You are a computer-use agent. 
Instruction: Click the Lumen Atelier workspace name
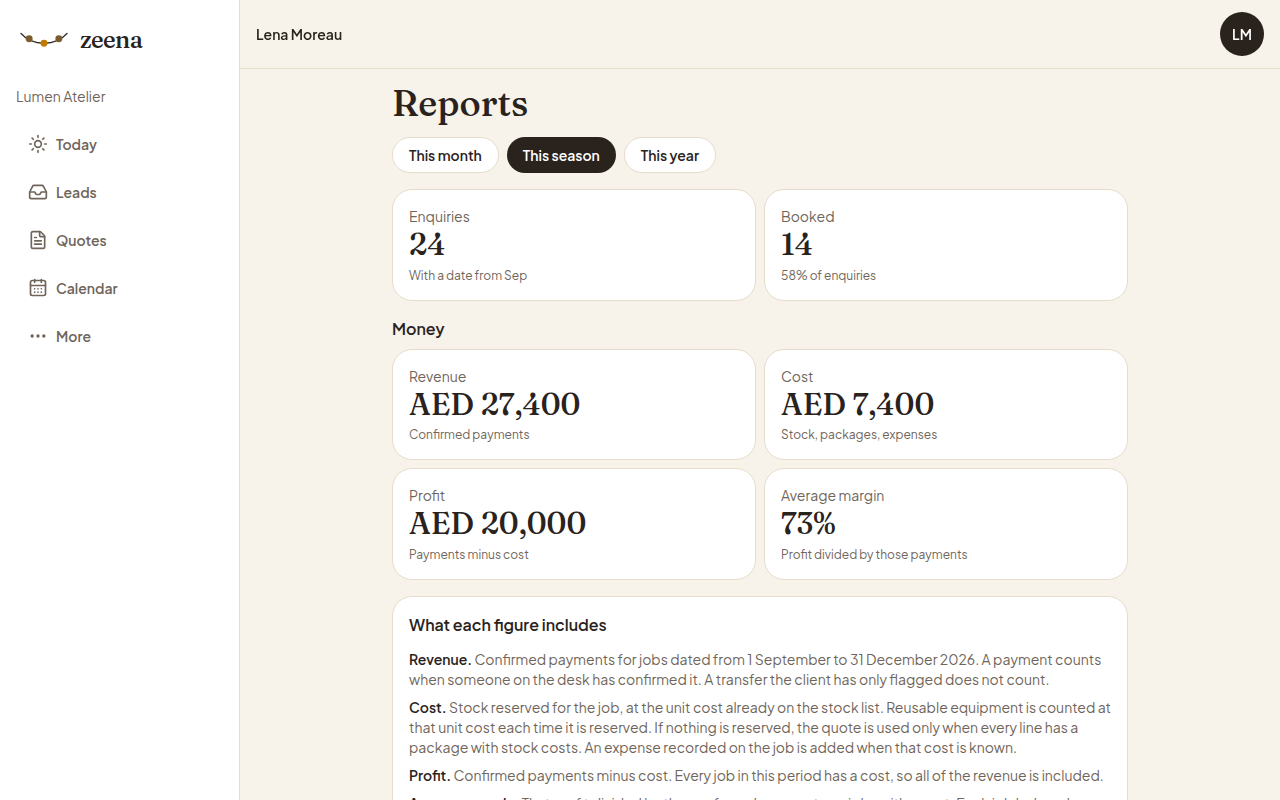[61, 97]
